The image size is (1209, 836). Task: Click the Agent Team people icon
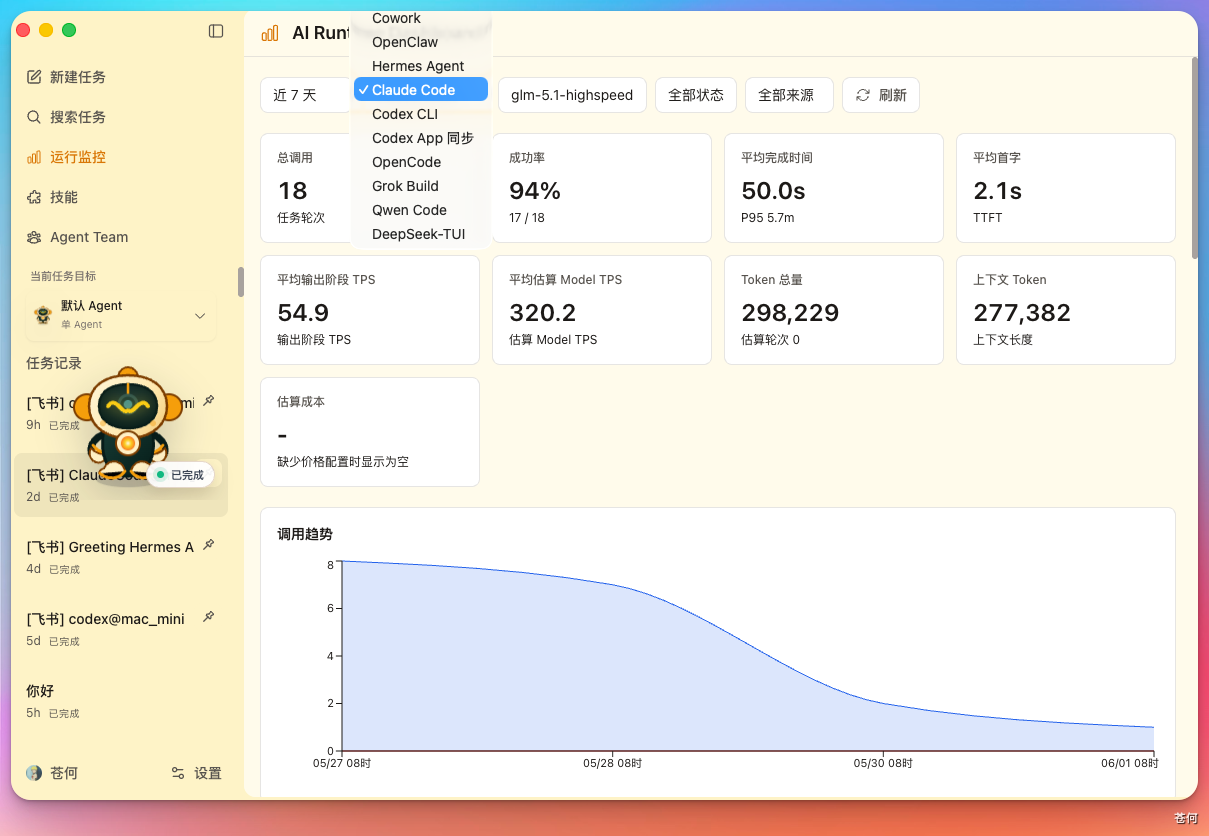pyautogui.click(x=34, y=237)
